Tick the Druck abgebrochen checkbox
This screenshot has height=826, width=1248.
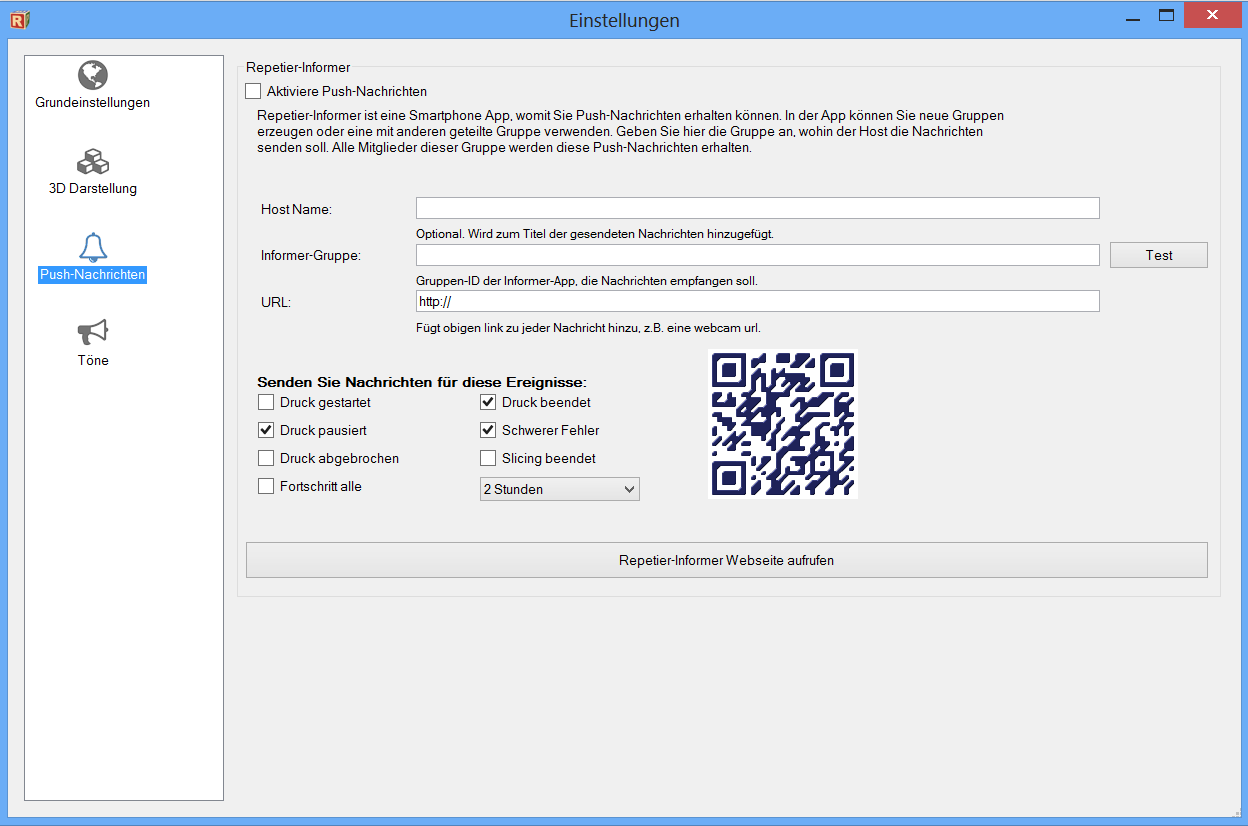(x=266, y=459)
